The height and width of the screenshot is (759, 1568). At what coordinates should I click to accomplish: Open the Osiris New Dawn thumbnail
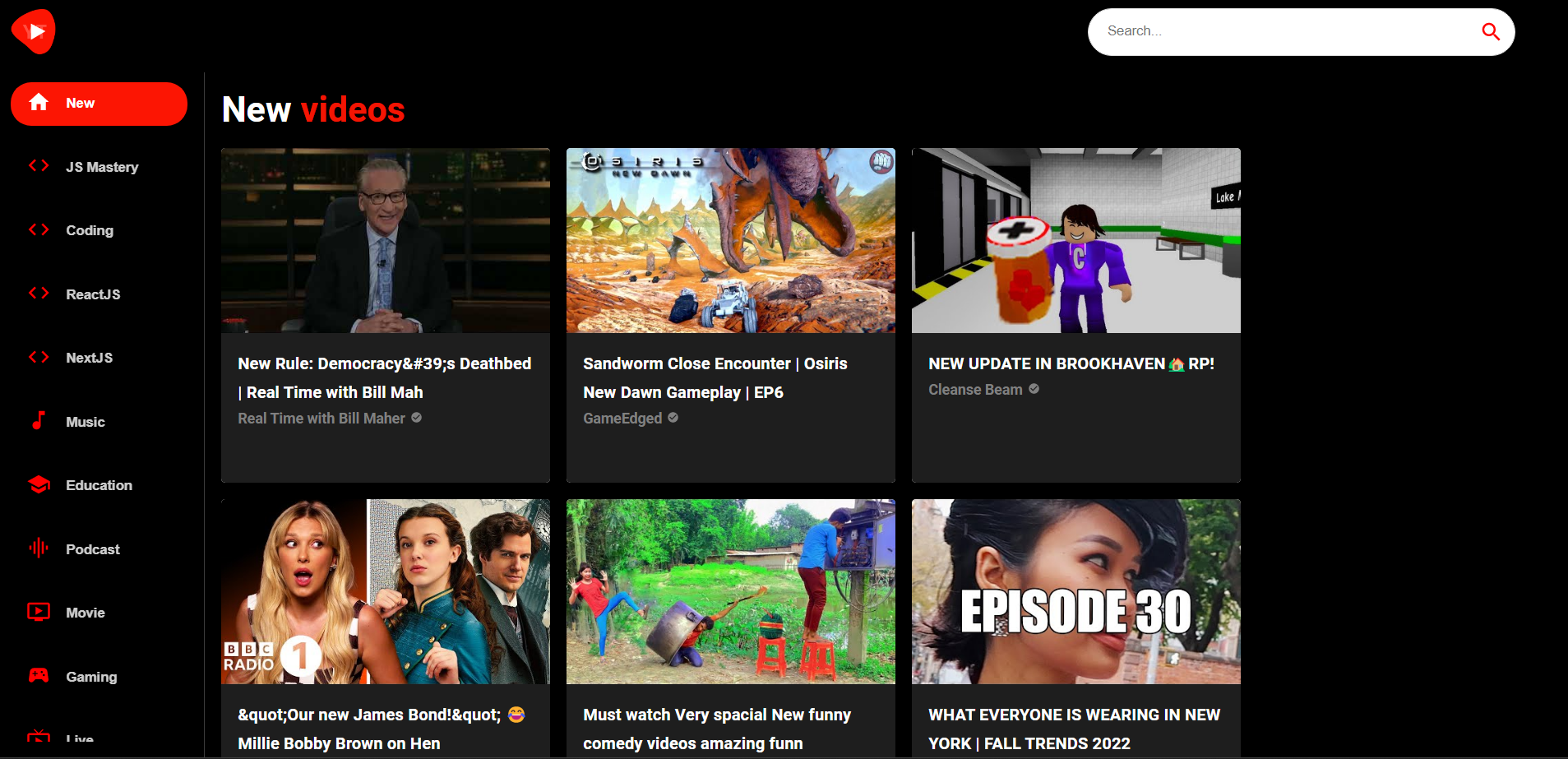coord(731,240)
